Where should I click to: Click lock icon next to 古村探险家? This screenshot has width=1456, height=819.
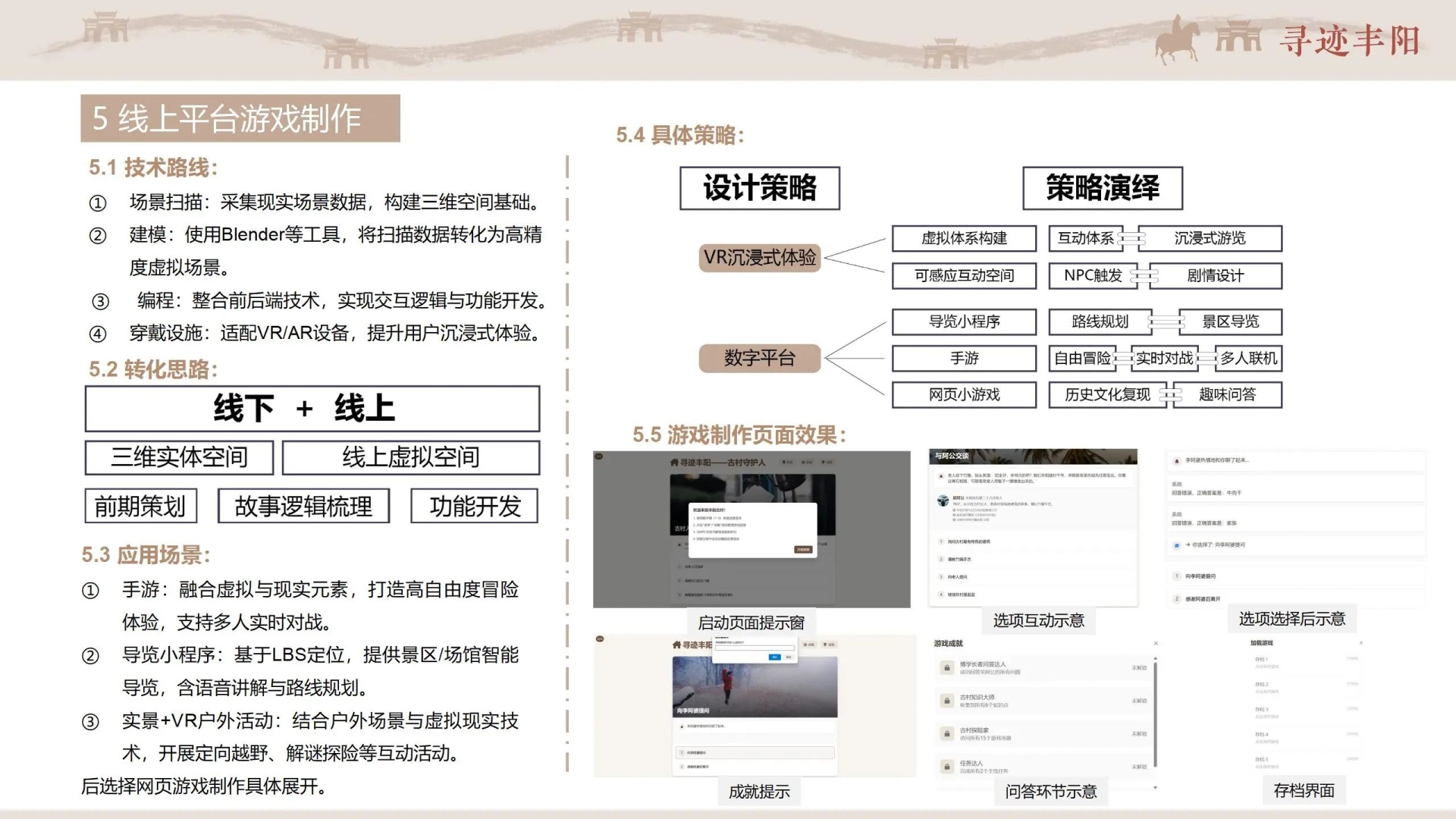tap(946, 734)
